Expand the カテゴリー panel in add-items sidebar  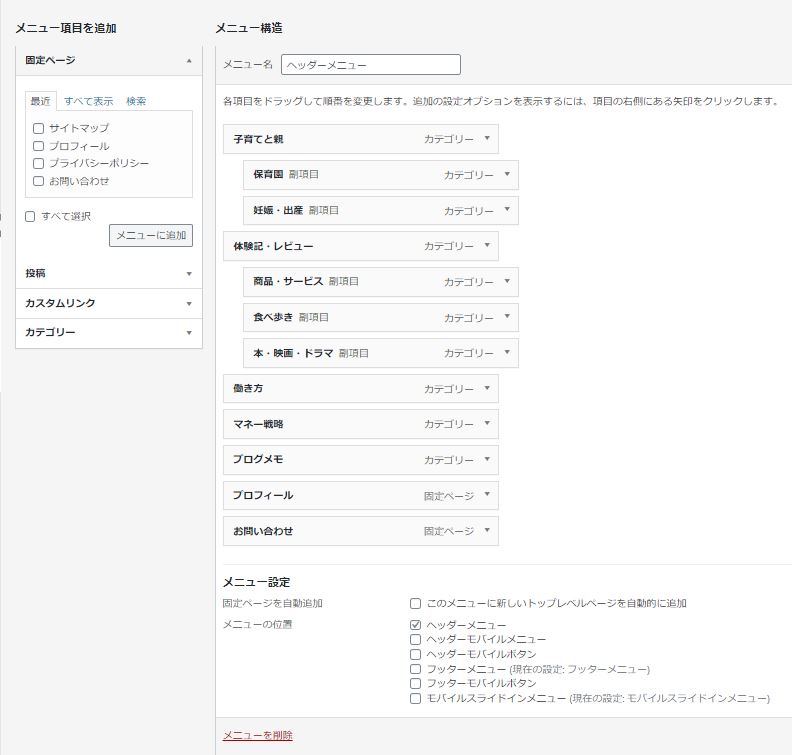(189, 333)
